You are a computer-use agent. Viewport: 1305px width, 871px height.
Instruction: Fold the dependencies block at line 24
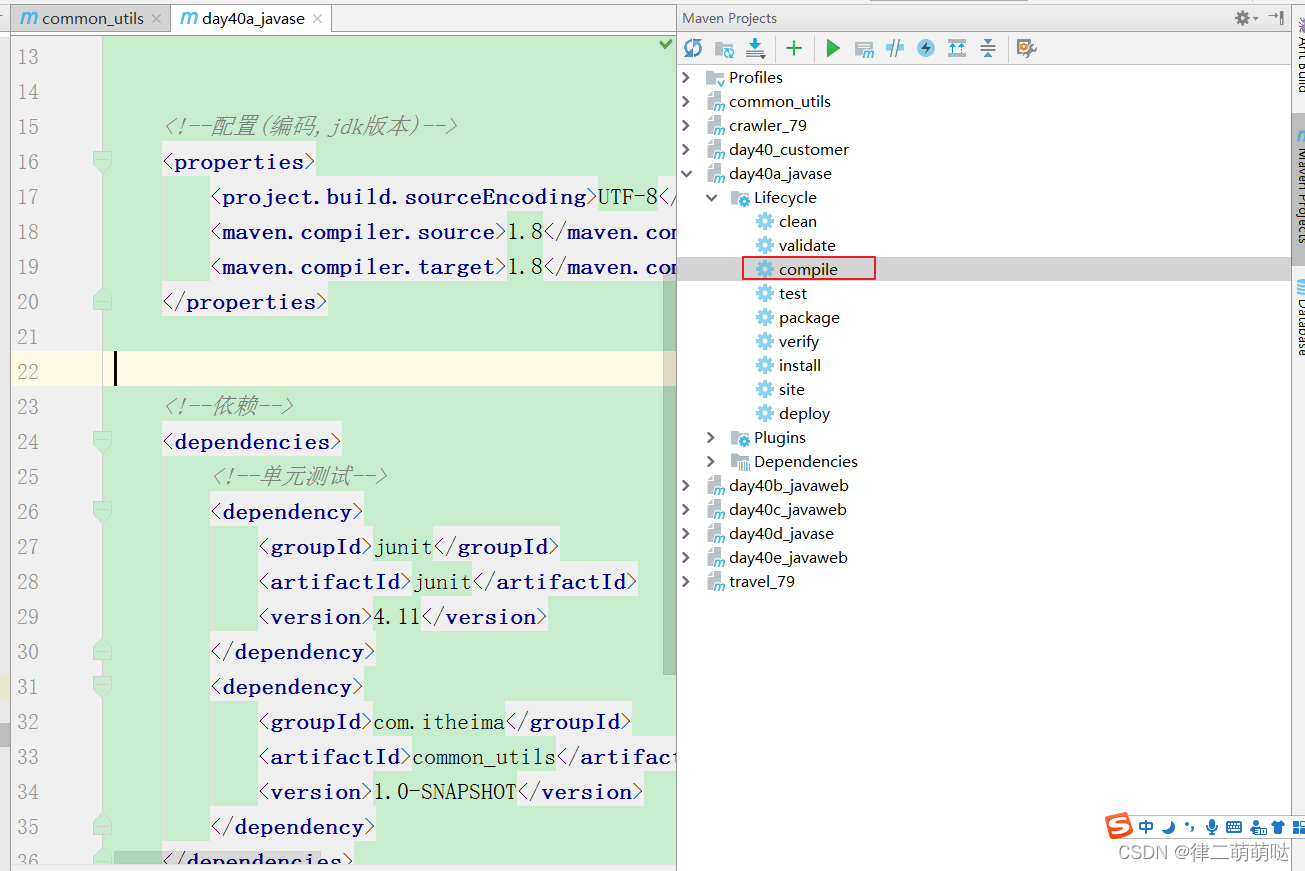click(x=102, y=441)
